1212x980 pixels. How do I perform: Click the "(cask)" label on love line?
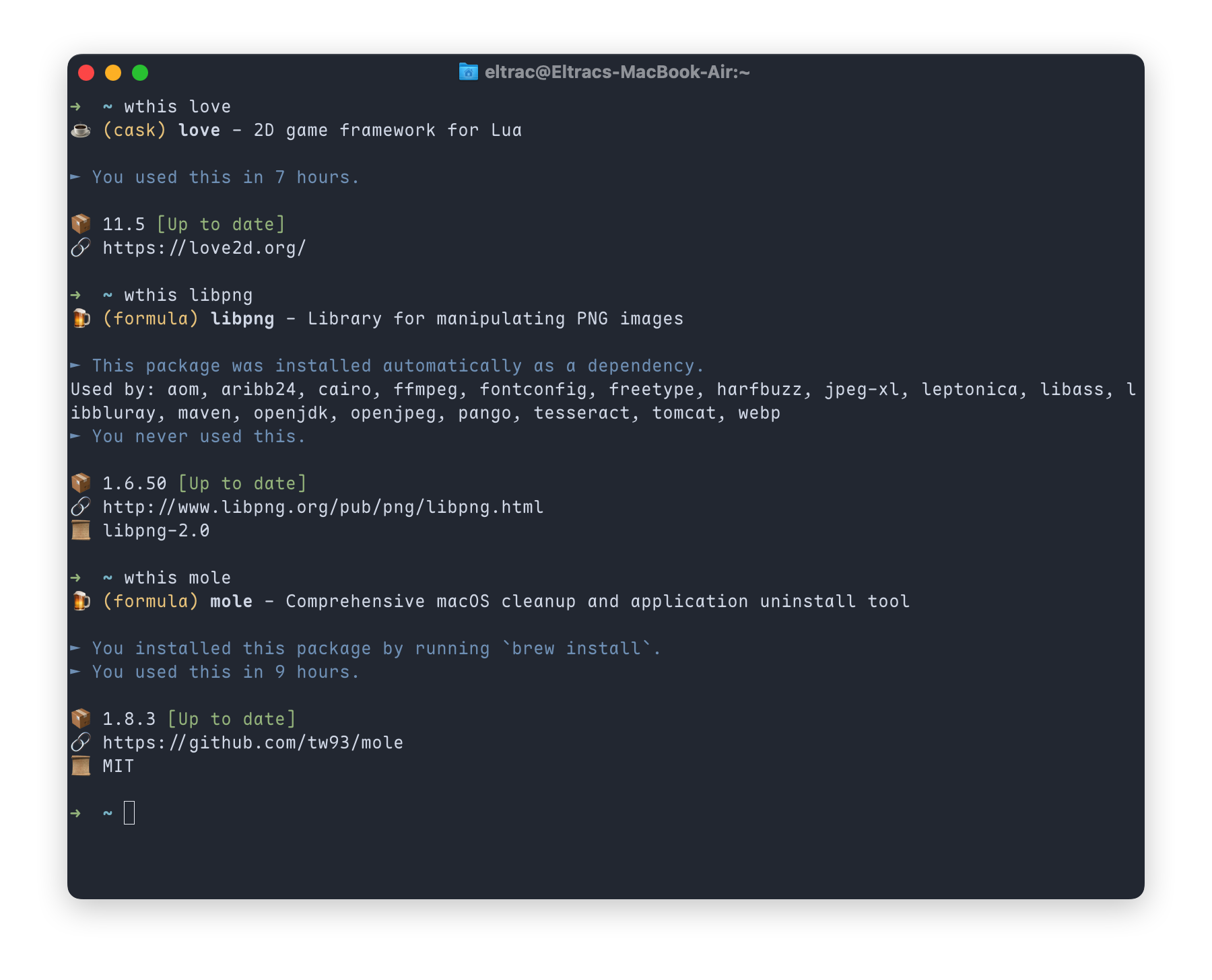134,130
